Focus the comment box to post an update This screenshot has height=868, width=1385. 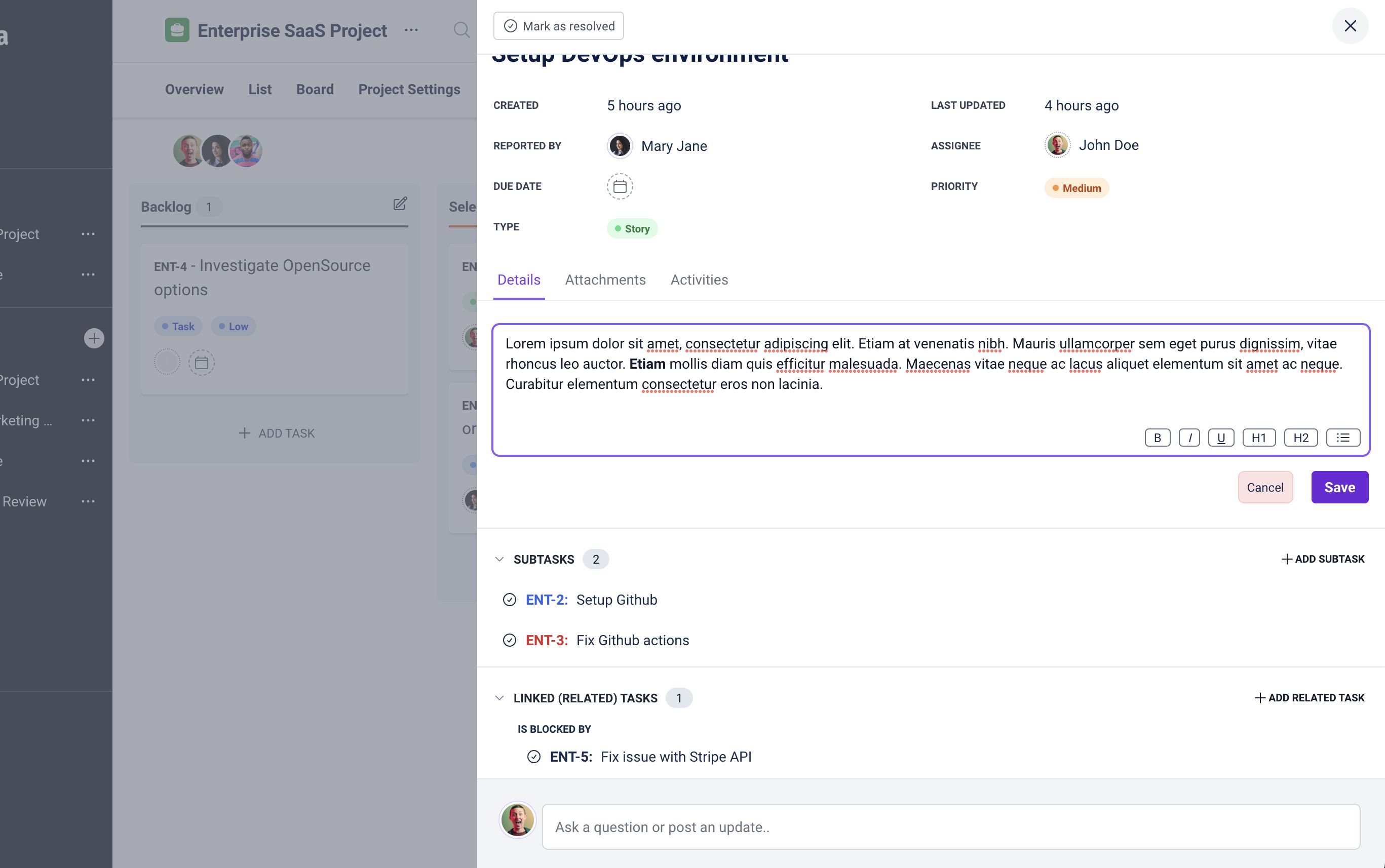point(950,826)
